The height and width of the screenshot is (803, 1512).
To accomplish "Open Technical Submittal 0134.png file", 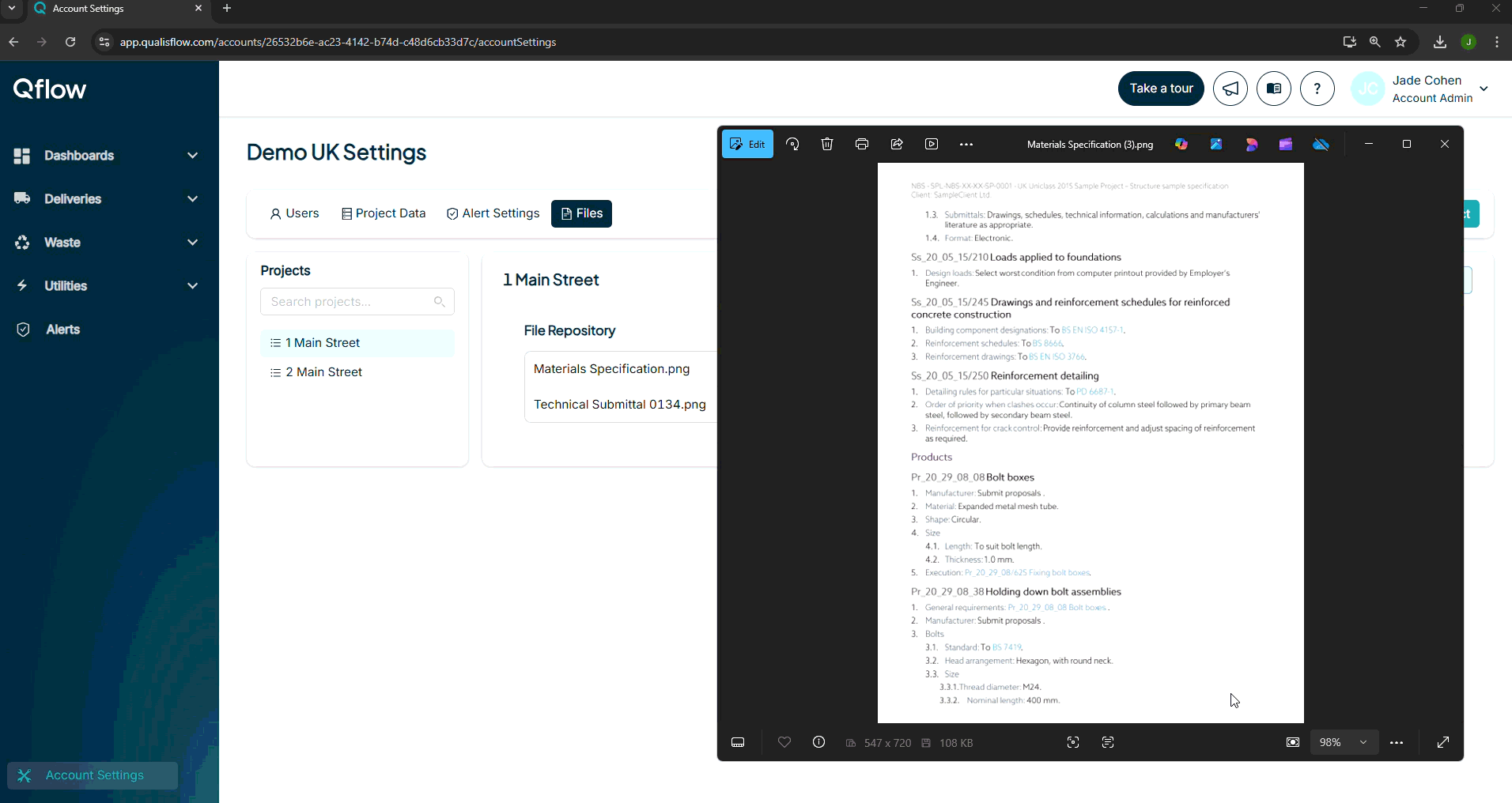I will pos(619,405).
